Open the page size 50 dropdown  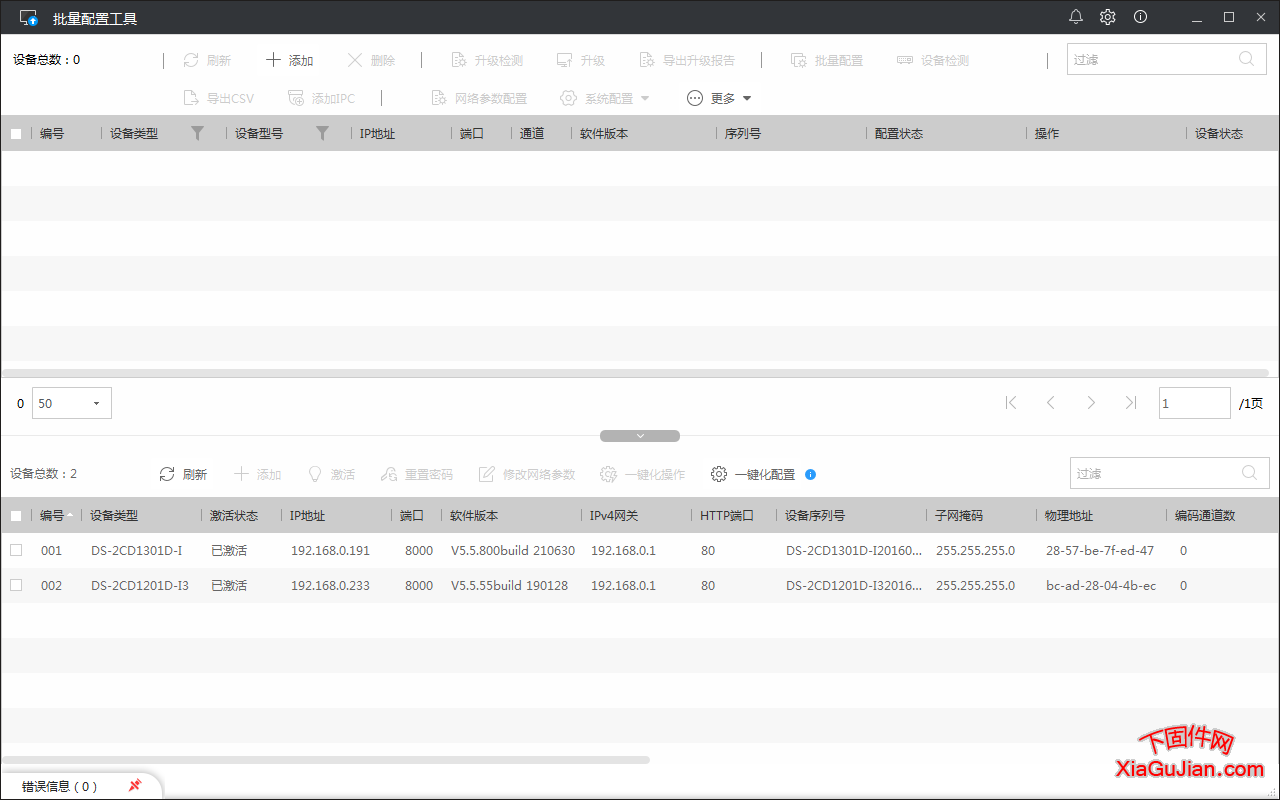coord(72,403)
